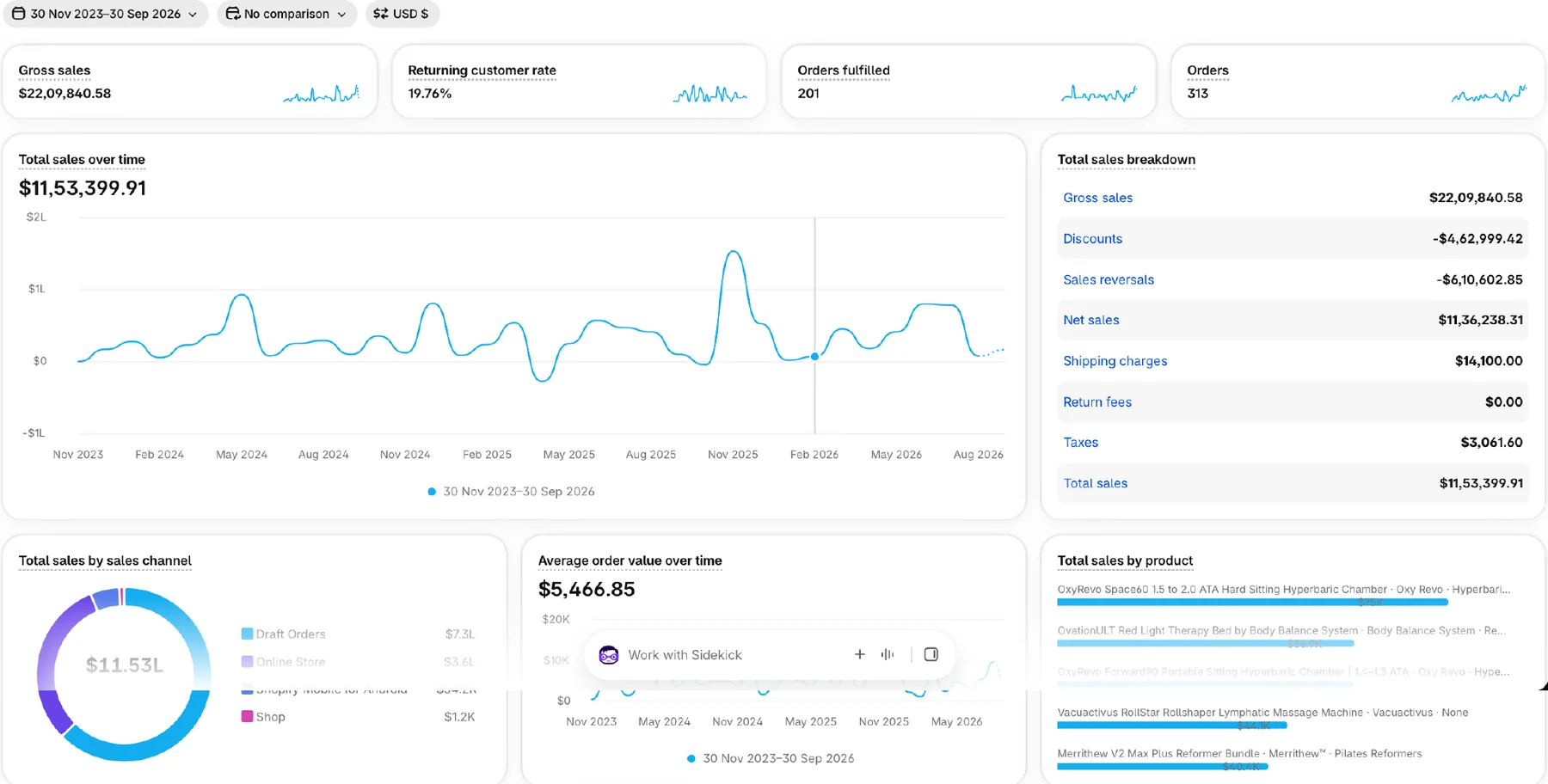Click the Vacuactivus RollStar product bar

tap(1171, 726)
